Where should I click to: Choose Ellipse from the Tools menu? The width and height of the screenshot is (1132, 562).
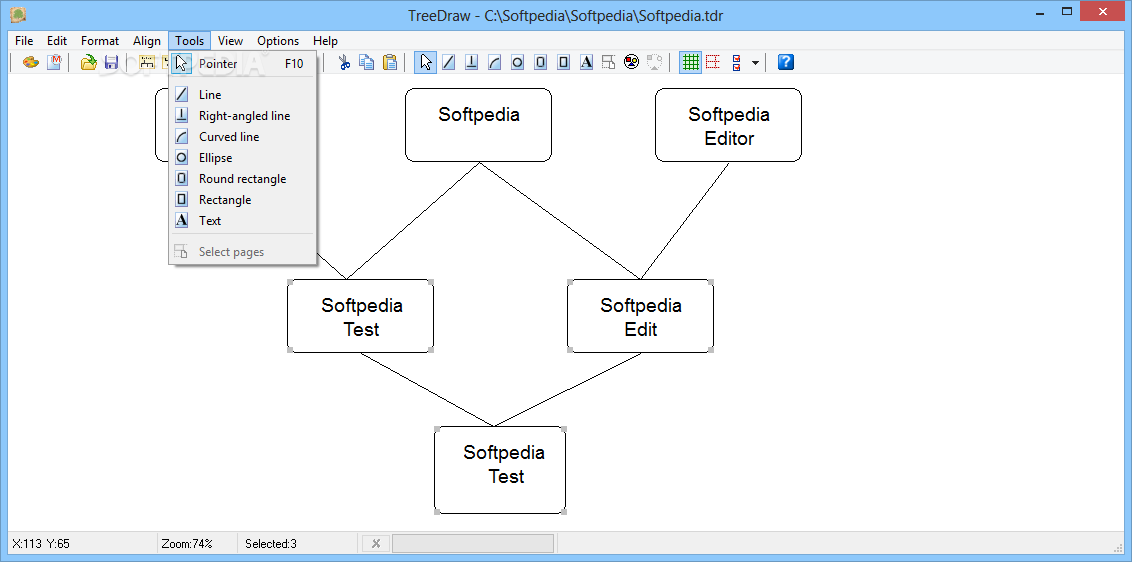coord(243,157)
